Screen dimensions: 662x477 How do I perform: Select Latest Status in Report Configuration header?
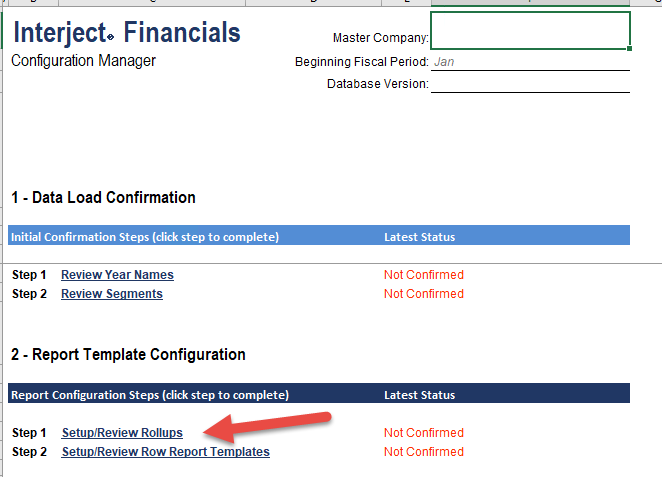(420, 395)
